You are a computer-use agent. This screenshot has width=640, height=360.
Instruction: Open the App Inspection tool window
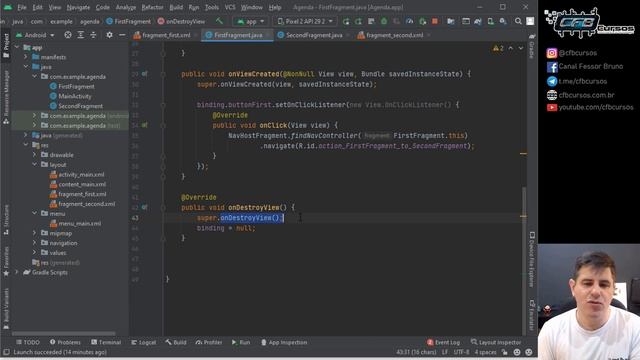pyautogui.click(x=284, y=342)
